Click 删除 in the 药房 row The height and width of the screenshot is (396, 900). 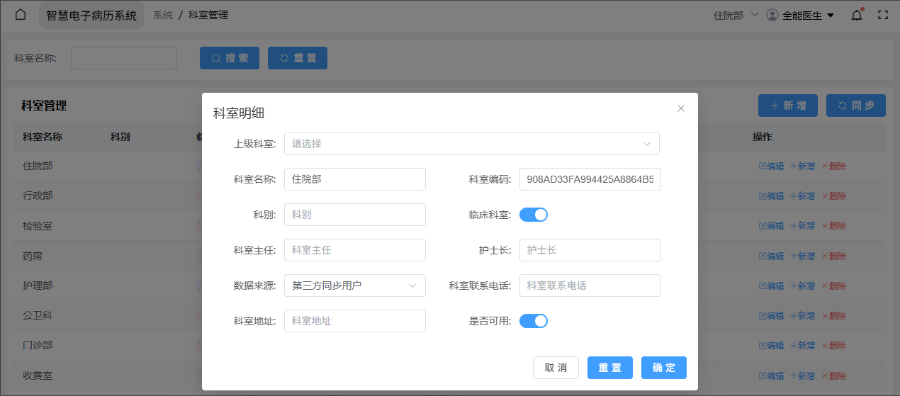833,255
